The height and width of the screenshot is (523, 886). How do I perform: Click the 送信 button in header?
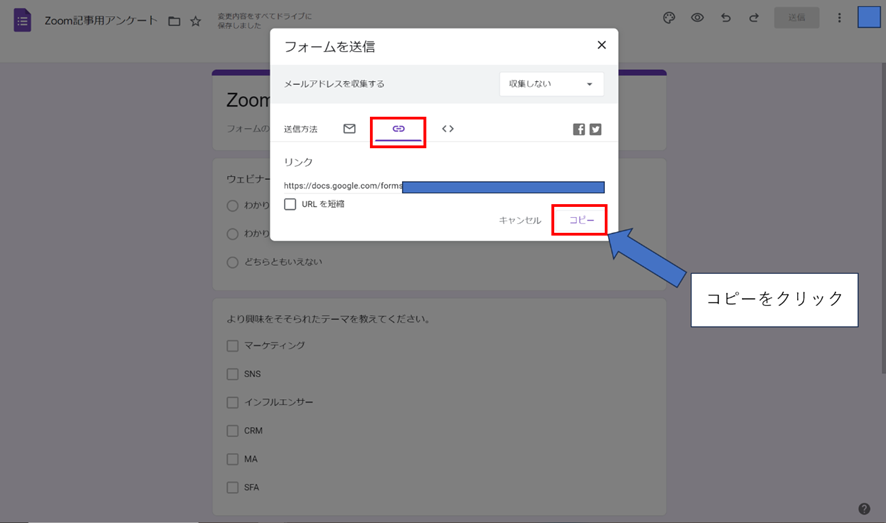[x=797, y=18]
